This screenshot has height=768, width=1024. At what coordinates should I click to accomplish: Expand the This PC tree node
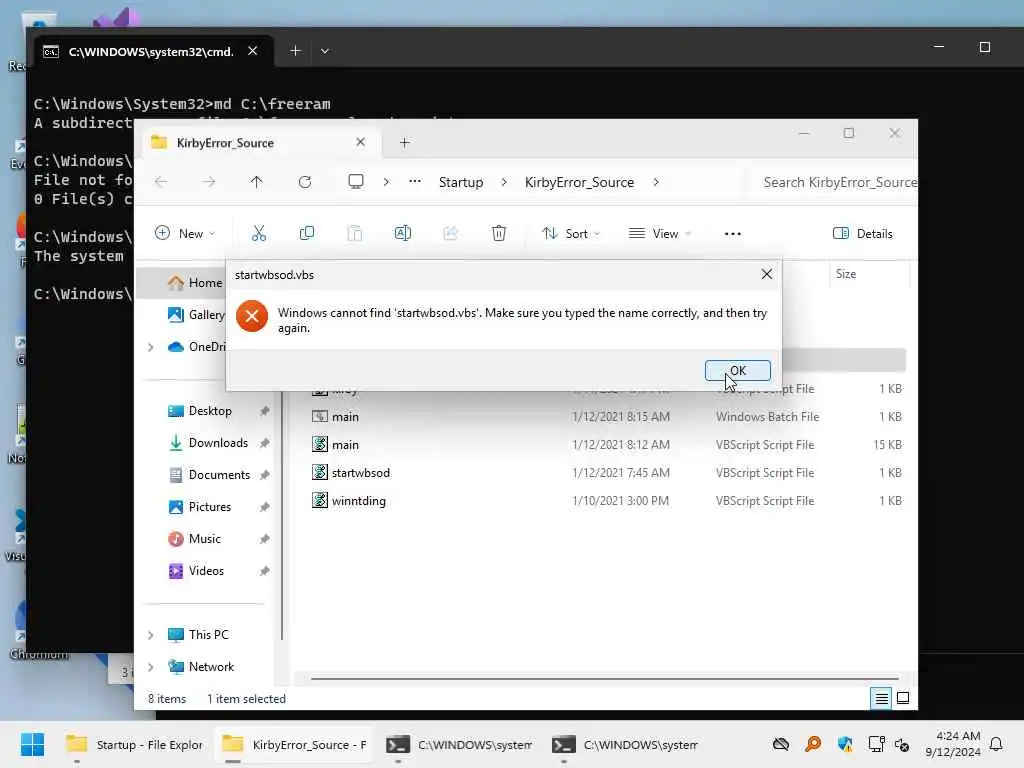click(151, 635)
